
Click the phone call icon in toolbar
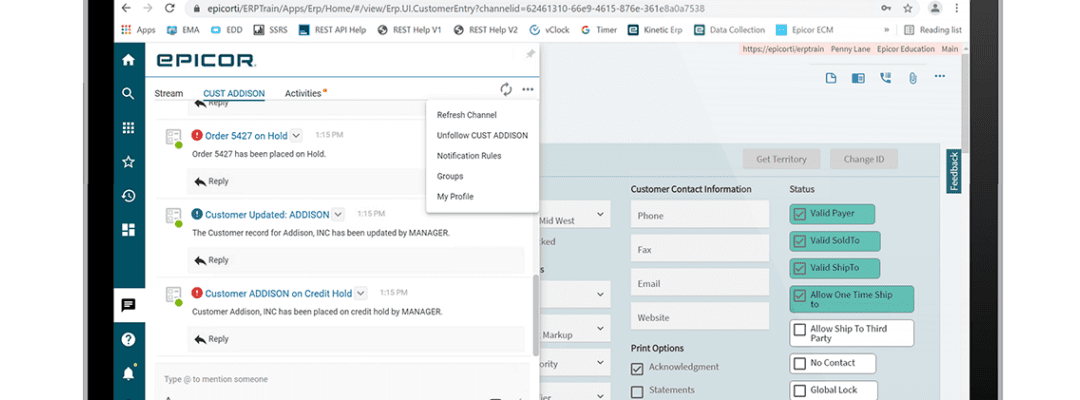(x=885, y=78)
